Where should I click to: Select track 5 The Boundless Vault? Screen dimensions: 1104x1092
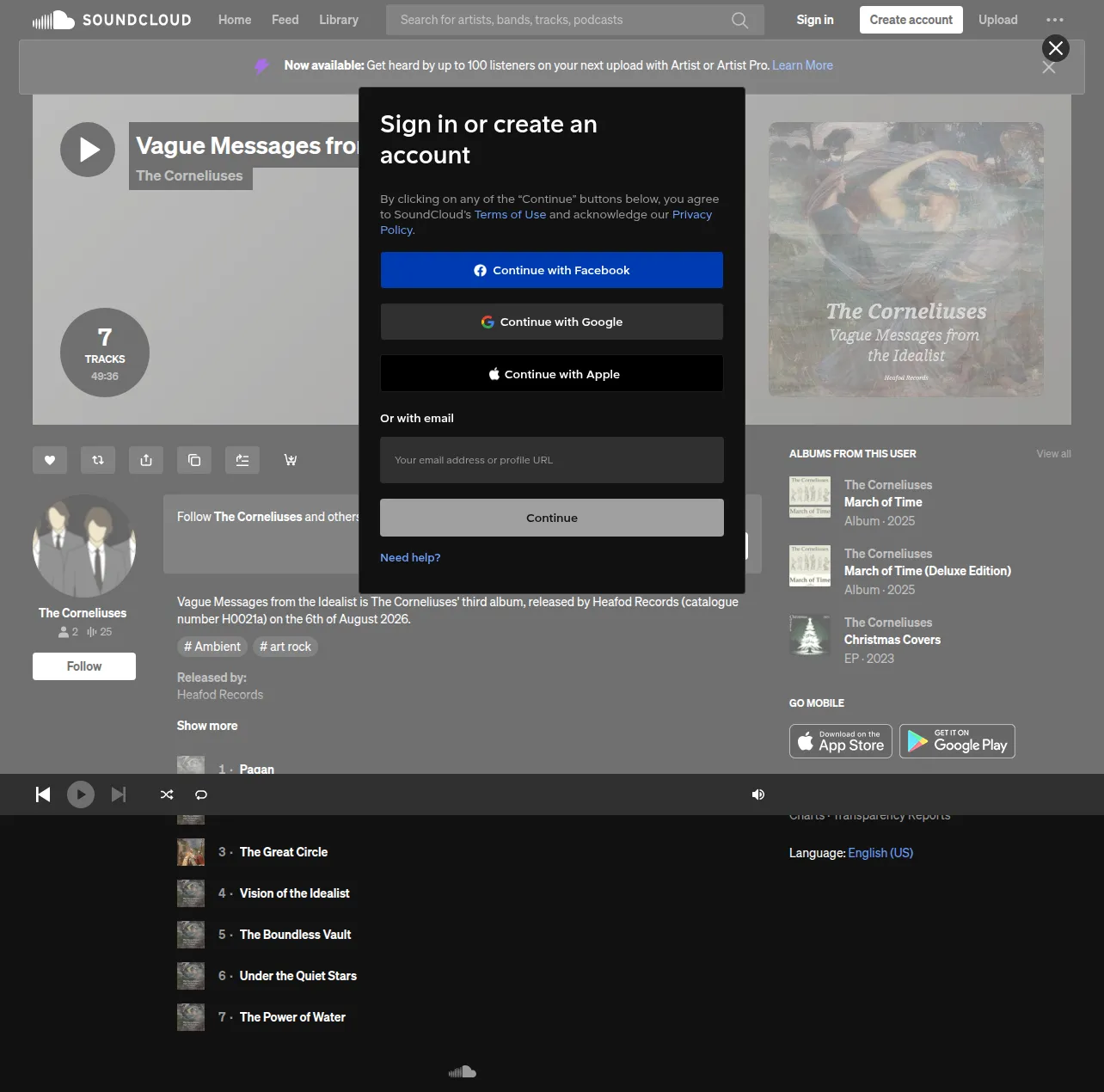coord(296,935)
